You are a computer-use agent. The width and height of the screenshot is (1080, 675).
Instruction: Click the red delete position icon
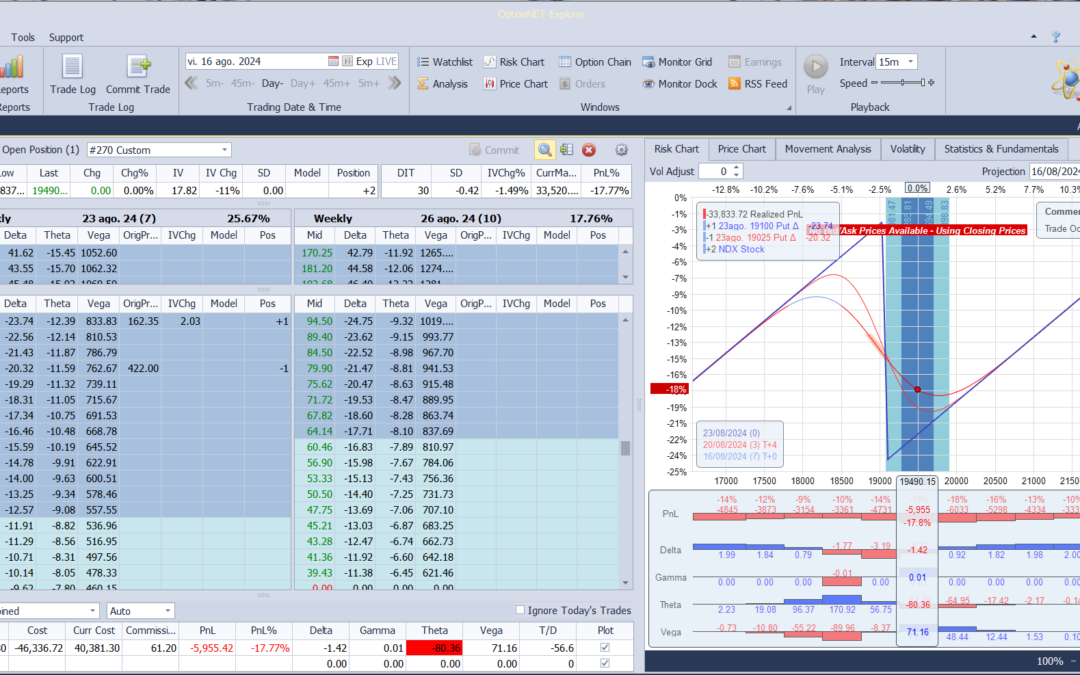pyautogui.click(x=589, y=150)
